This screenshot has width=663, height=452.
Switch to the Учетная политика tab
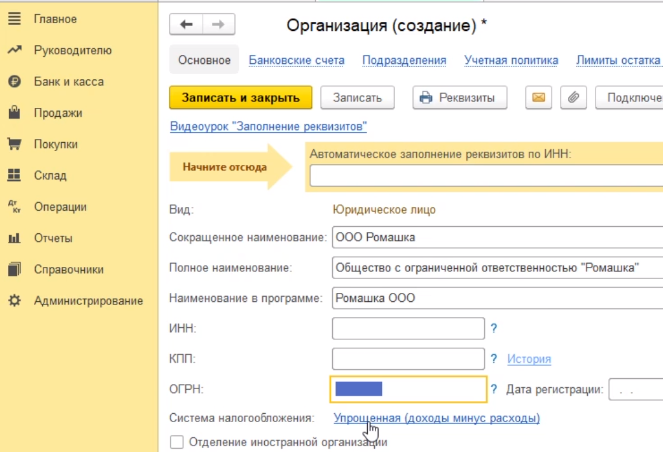point(510,60)
